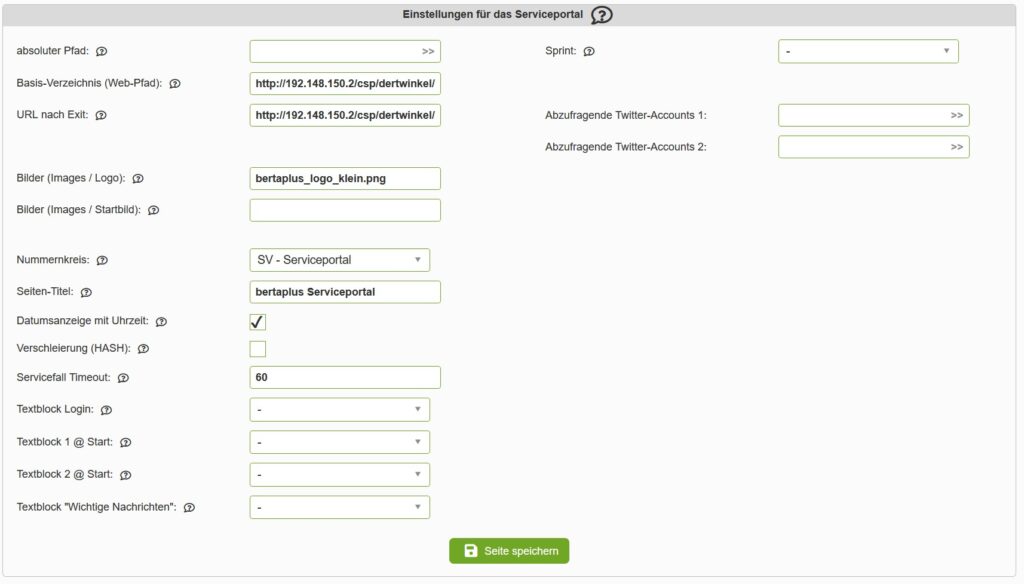The height and width of the screenshot is (584, 1024).
Task: Open help bubble for absoluter Pfad
Action: pyautogui.click(x=101, y=51)
